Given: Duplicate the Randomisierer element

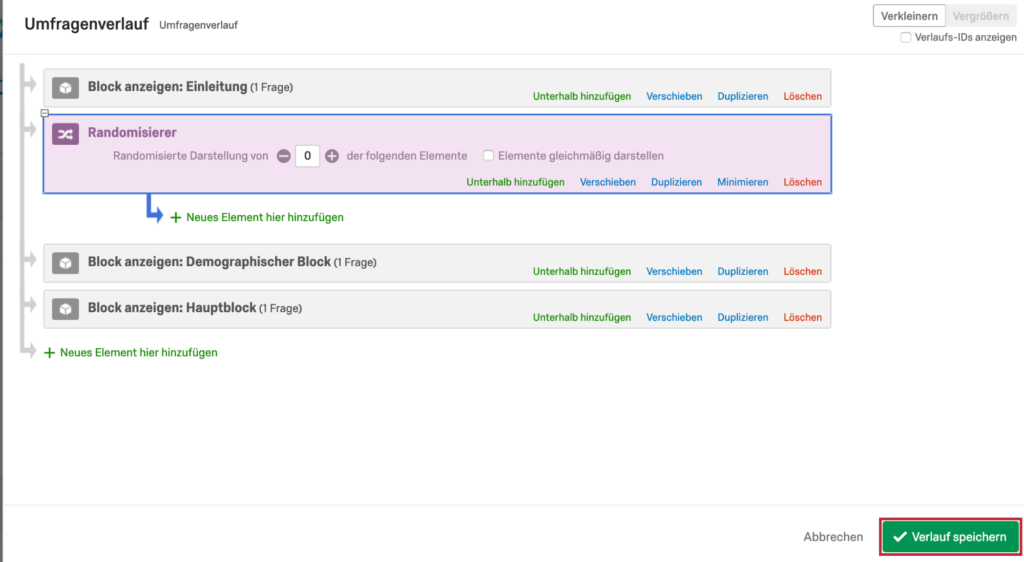Looking at the screenshot, I should point(676,182).
